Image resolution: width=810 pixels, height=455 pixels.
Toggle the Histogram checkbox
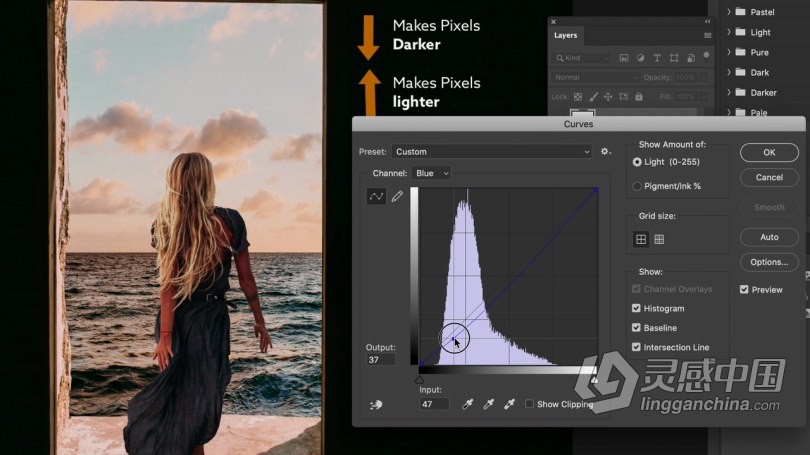point(636,309)
